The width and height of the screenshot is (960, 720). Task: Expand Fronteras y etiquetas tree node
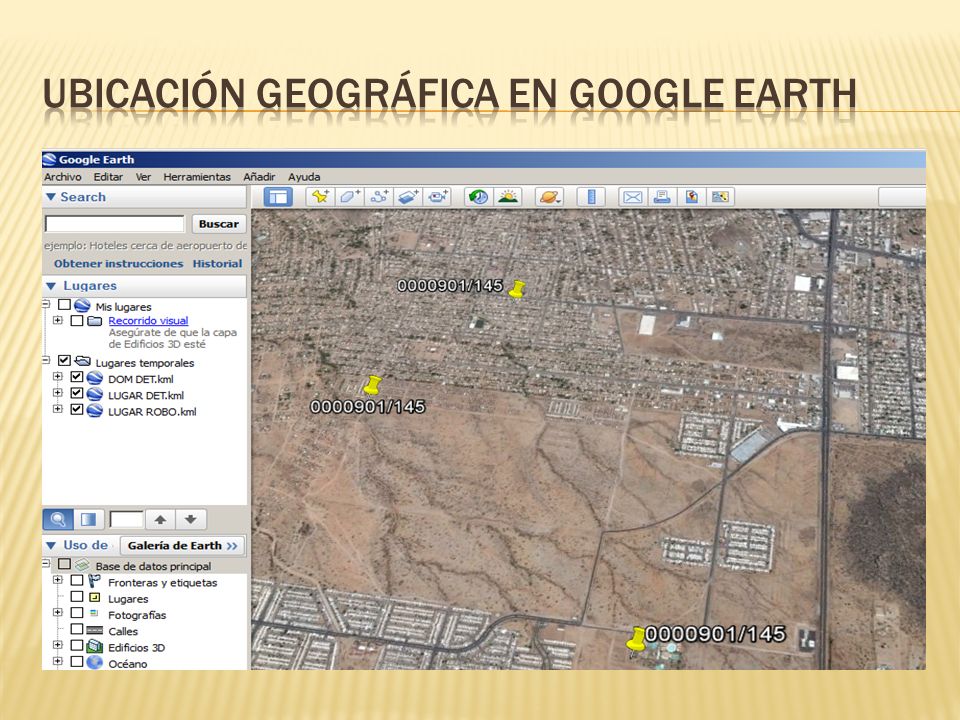58,579
